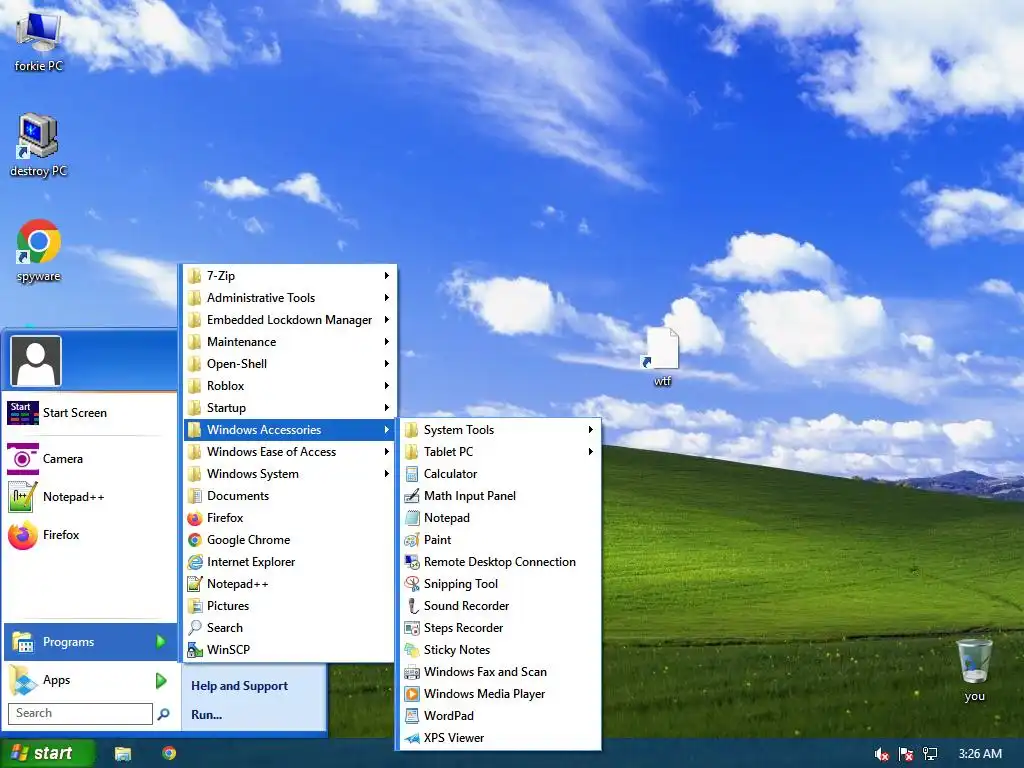Click the 3:26 AM taskbar clock
The width and height of the screenshot is (1024, 768).
(980, 754)
